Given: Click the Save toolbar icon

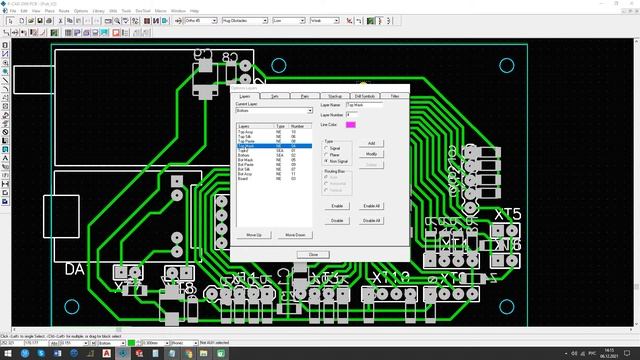Looking at the screenshot, I should coord(40,20).
